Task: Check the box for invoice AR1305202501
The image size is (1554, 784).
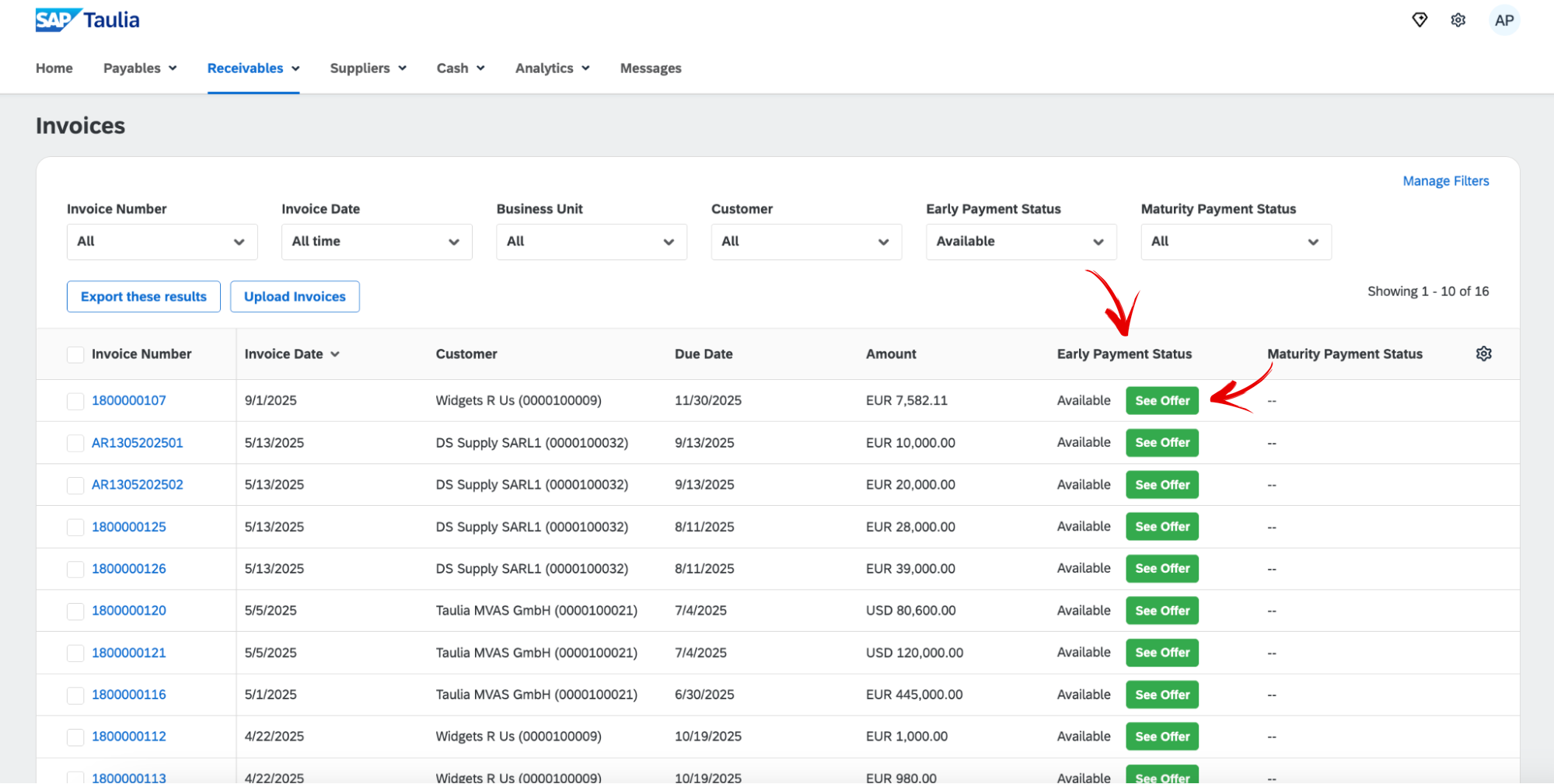Action: point(75,443)
